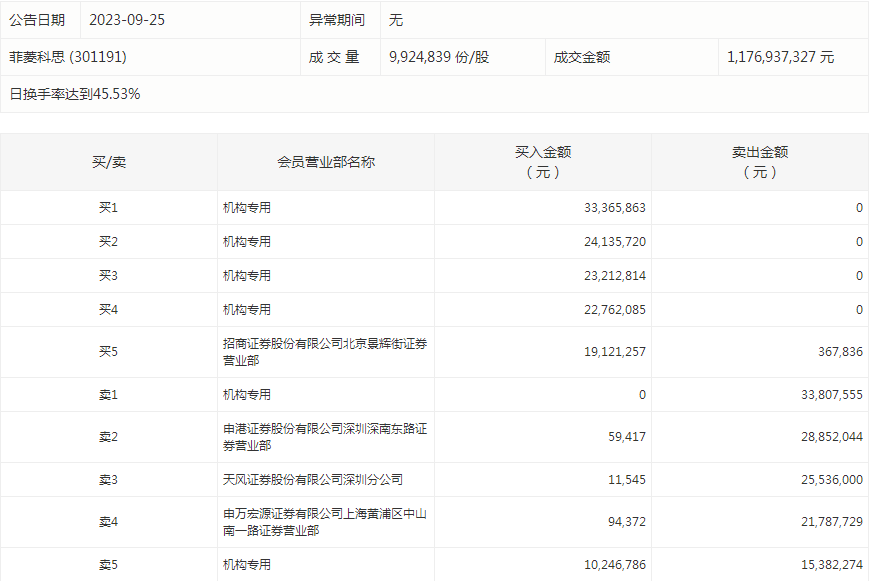
Task: Click the 买入金额(元) column header
Action: [543, 162]
